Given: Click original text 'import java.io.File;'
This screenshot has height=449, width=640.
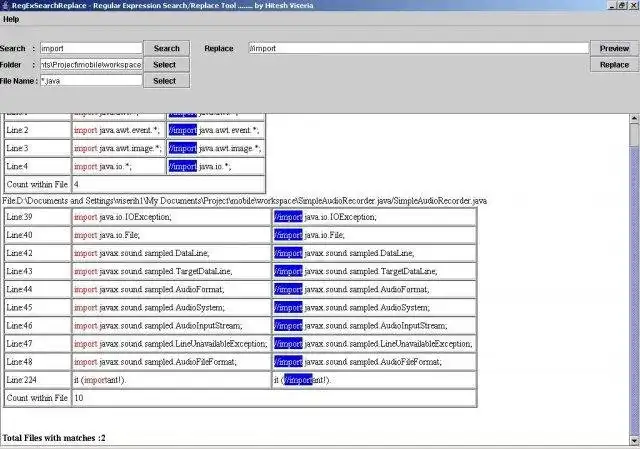Looking at the screenshot, I should pyautogui.click(x=107, y=235).
